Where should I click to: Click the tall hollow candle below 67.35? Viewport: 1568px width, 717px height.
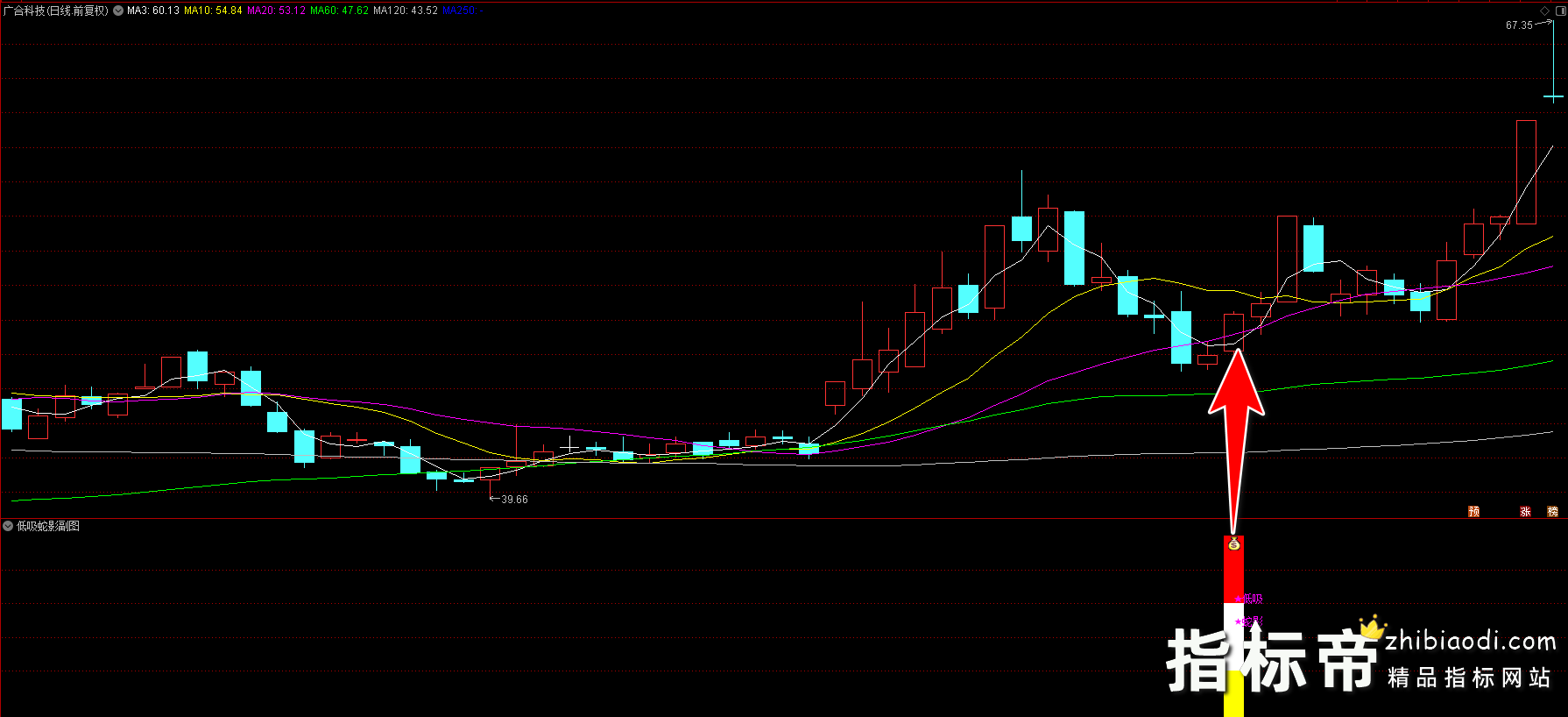[1526, 172]
